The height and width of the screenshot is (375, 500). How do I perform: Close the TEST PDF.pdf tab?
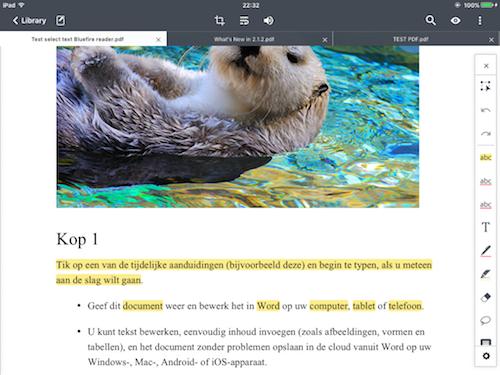(x=491, y=40)
